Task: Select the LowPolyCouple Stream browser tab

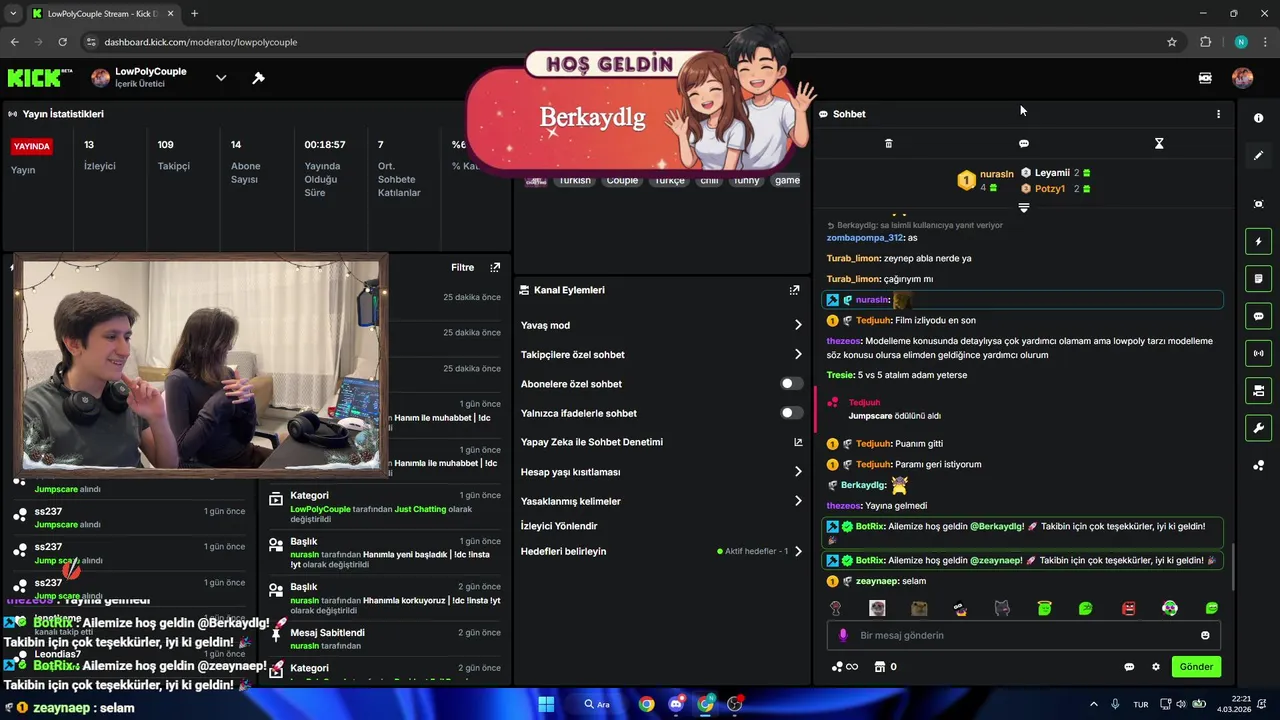Action: click(101, 13)
